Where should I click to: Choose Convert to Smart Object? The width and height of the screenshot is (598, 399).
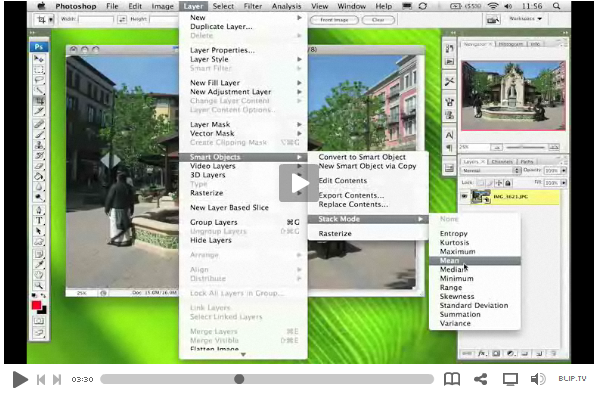click(x=368, y=157)
